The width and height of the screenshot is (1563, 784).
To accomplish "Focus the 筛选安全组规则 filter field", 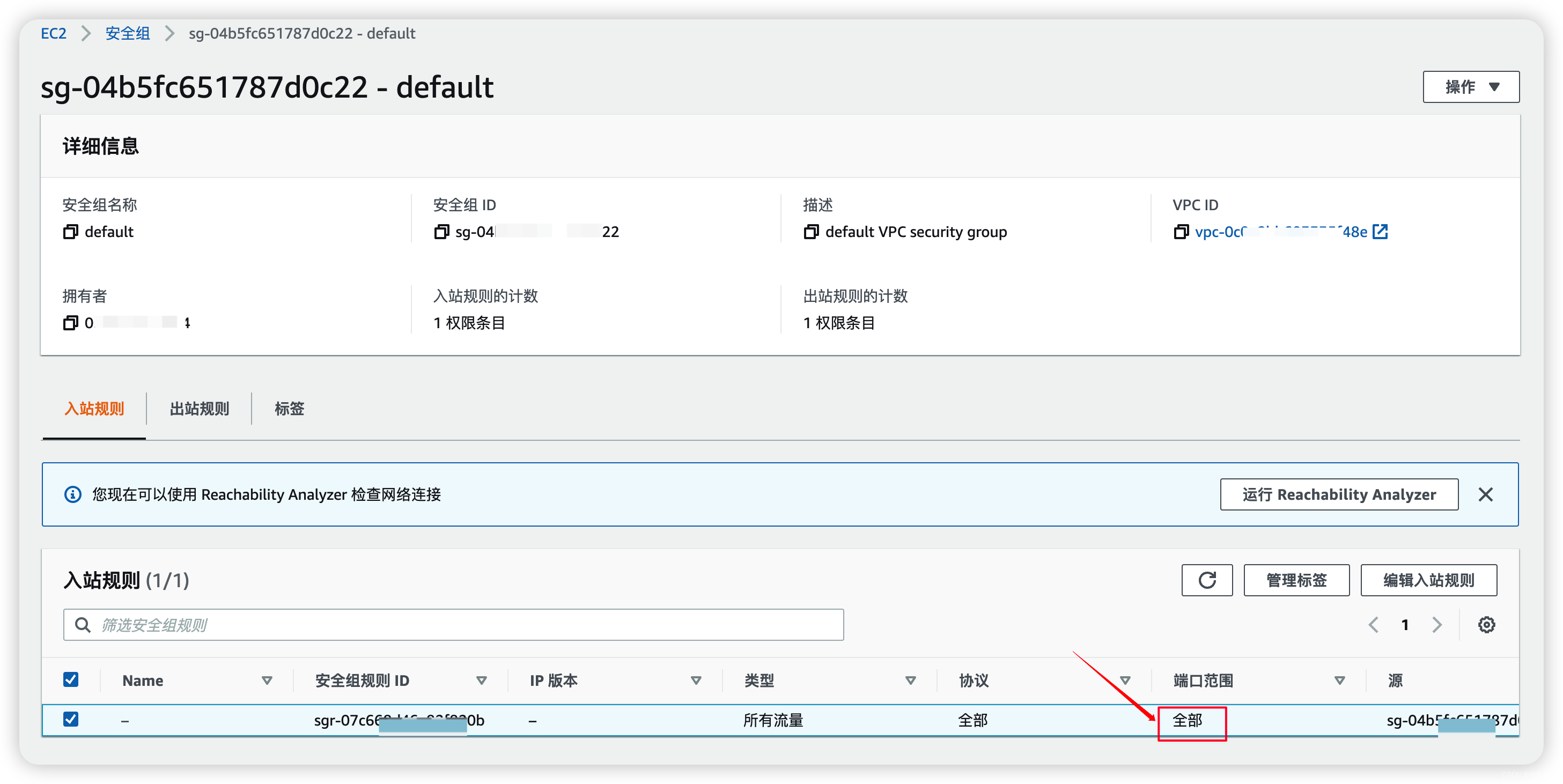I will pyautogui.click(x=453, y=624).
